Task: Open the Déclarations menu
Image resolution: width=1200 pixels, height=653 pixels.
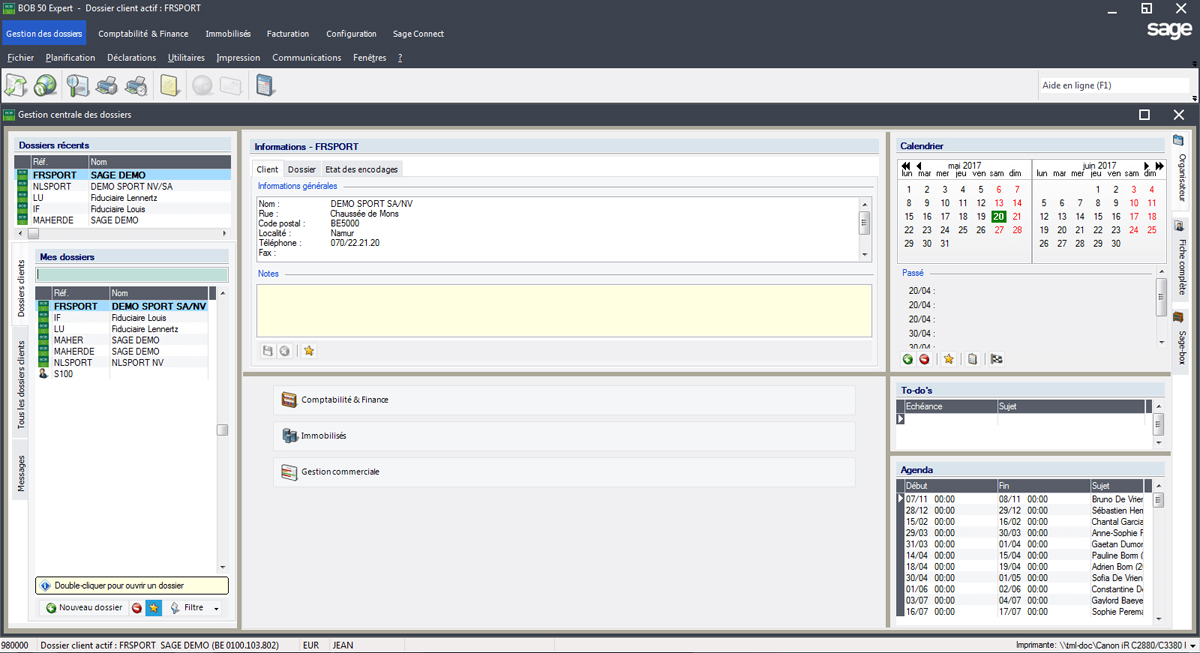Action: pos(131,58)
